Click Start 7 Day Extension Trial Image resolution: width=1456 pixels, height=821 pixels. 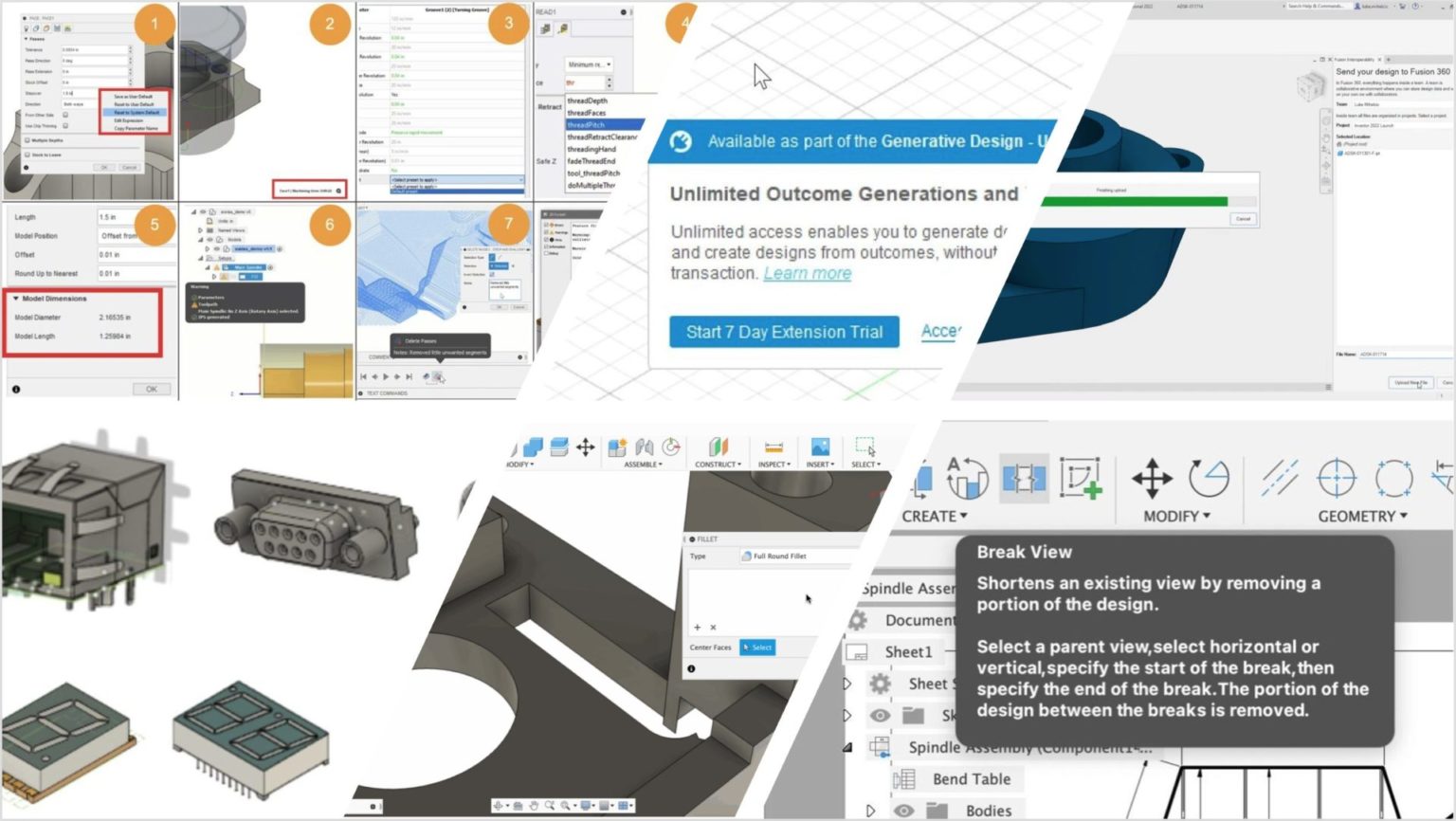tap(784, 332)
